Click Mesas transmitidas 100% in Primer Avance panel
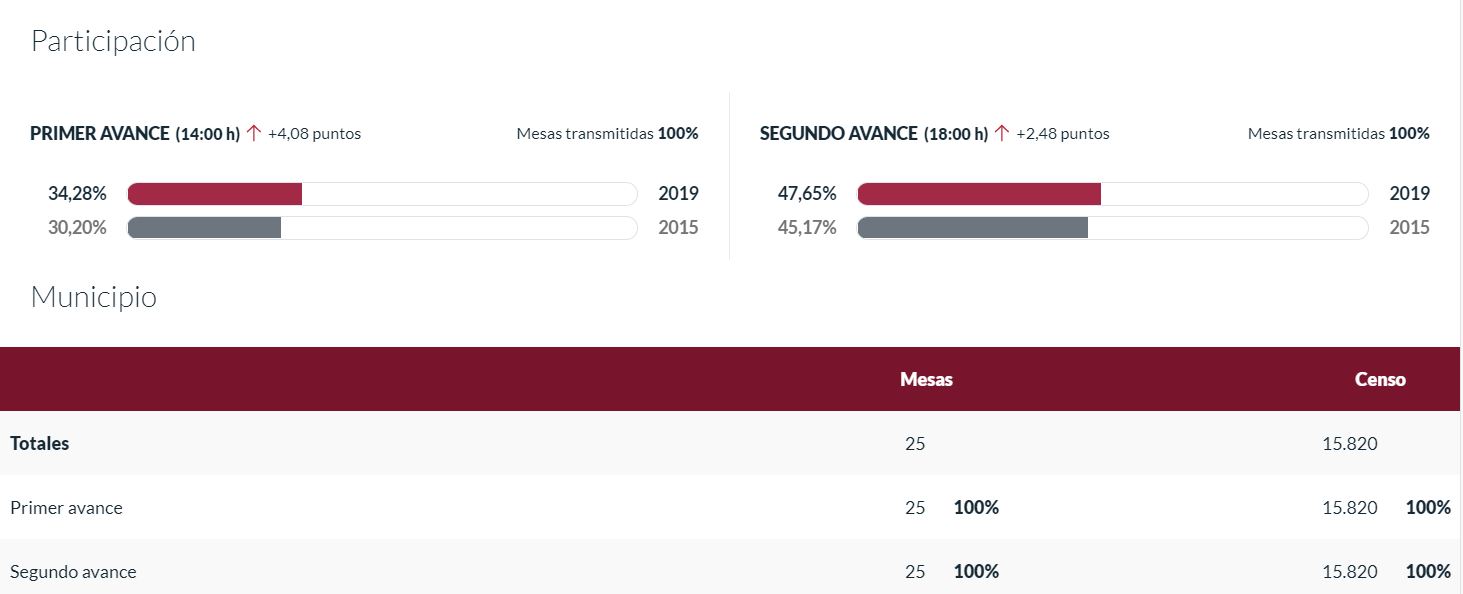1463x594 pixels. pyautogui.click(x=607, y=133)
